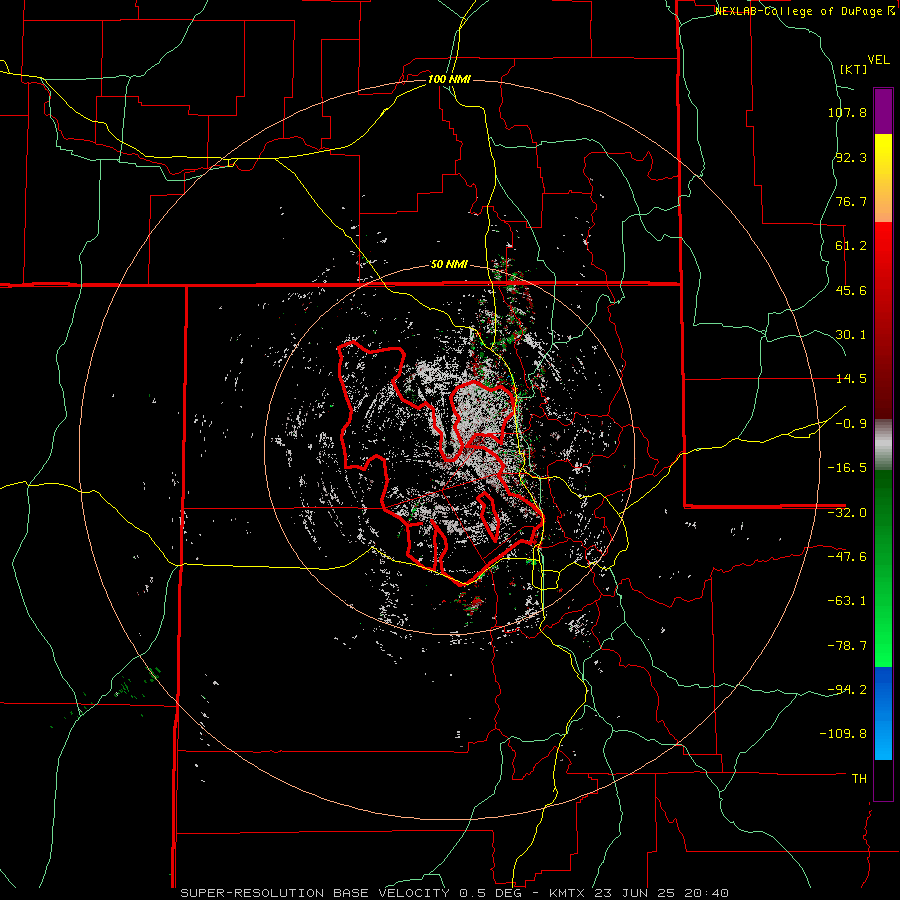Click the 30.1 velocity scale value
Viewport: 900px width, 900px height.
point(851,335)
